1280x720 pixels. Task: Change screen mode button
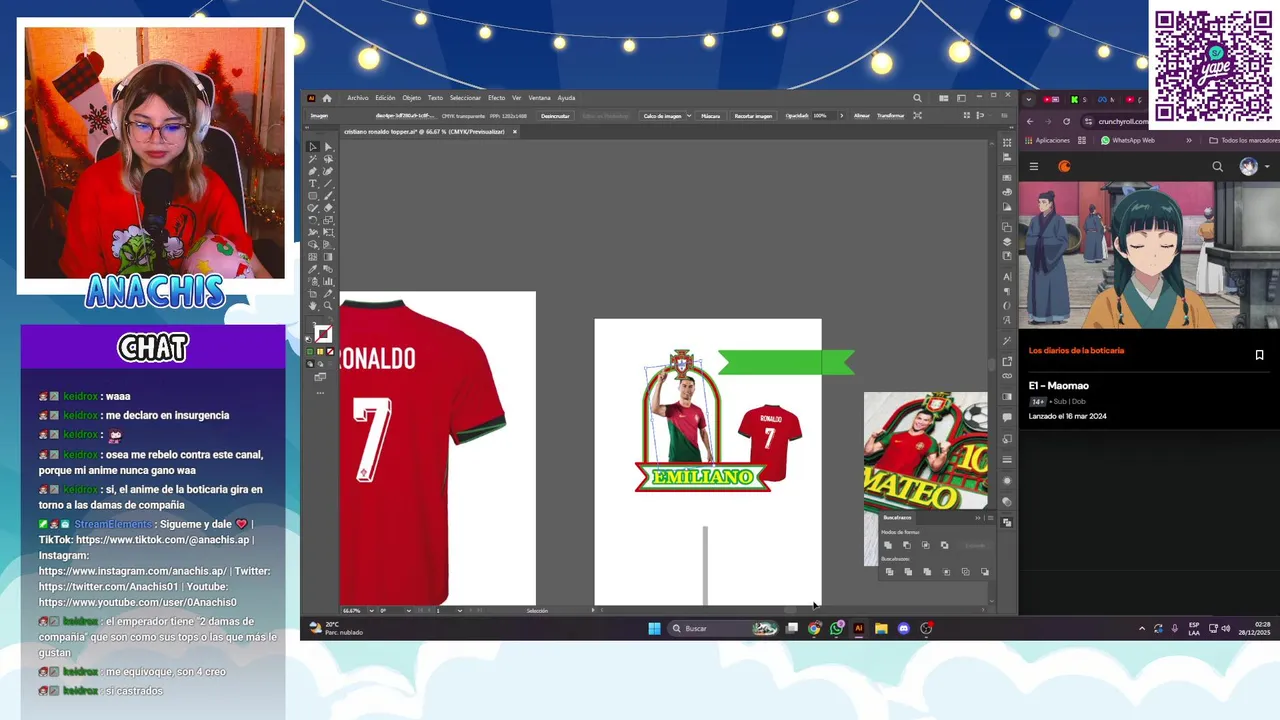click(x=320, y=376)
